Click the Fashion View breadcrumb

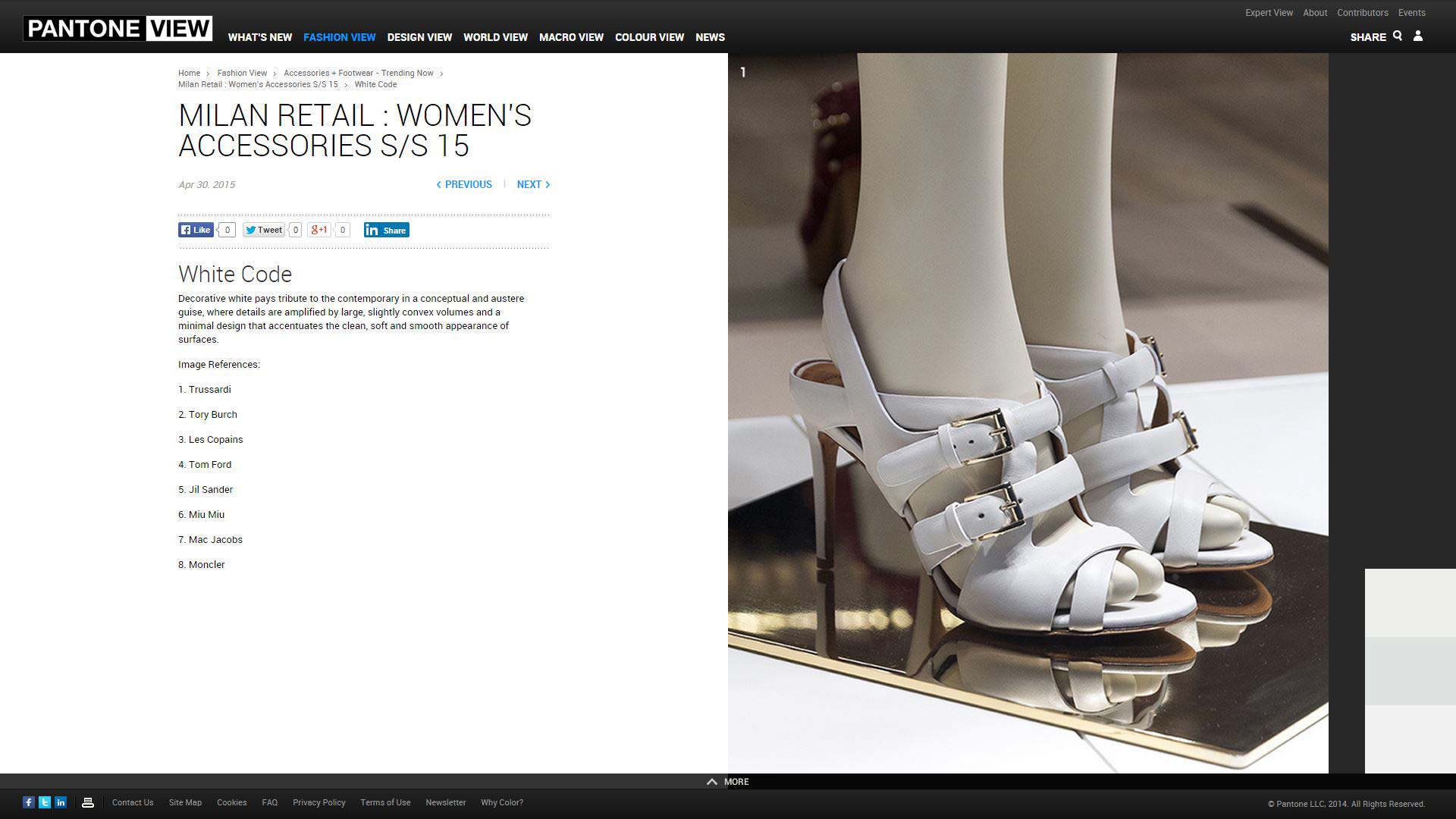pyautogui.click(x=242, y=74)
